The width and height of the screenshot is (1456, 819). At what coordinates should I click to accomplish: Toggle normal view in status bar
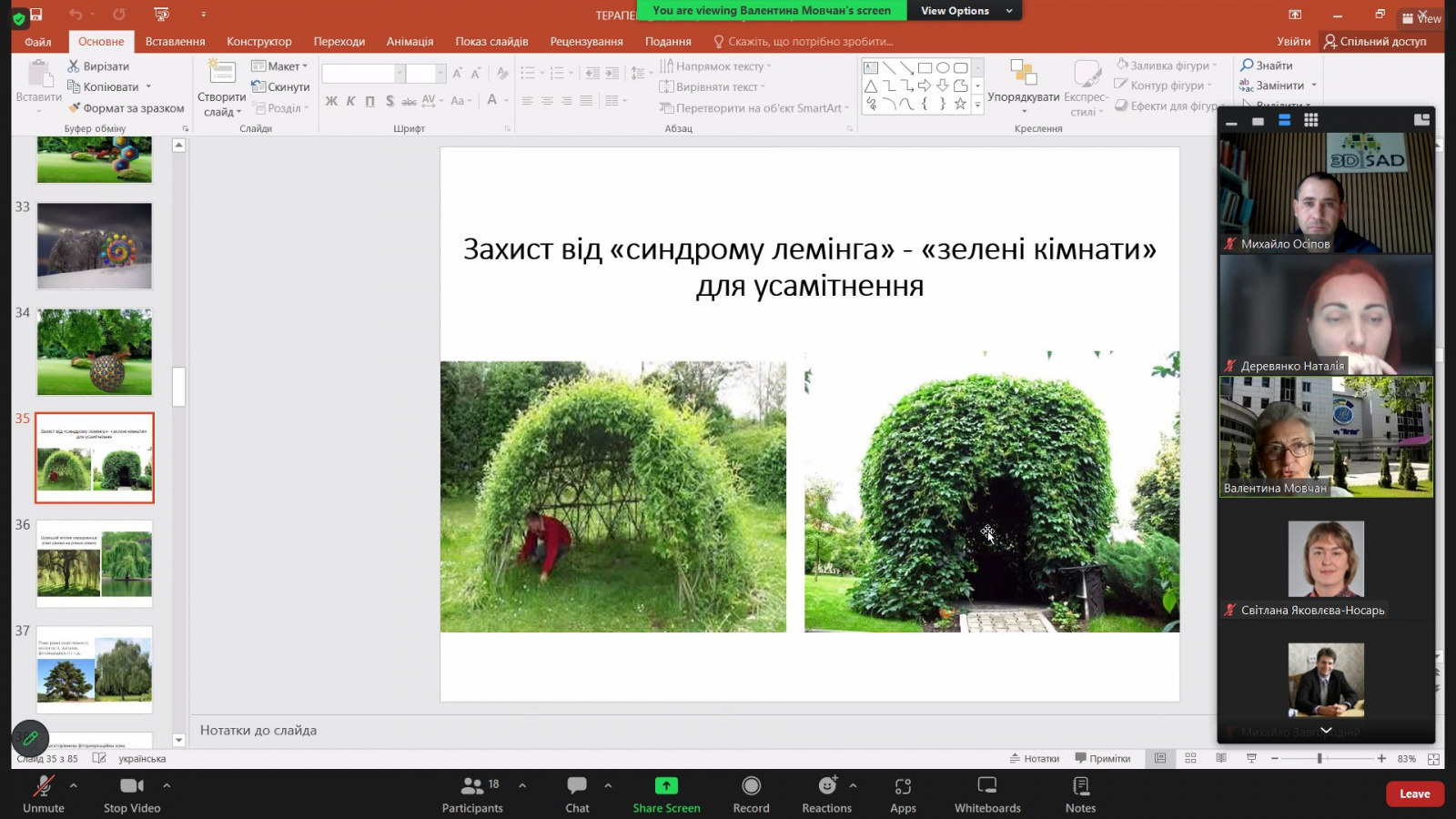1160,758
